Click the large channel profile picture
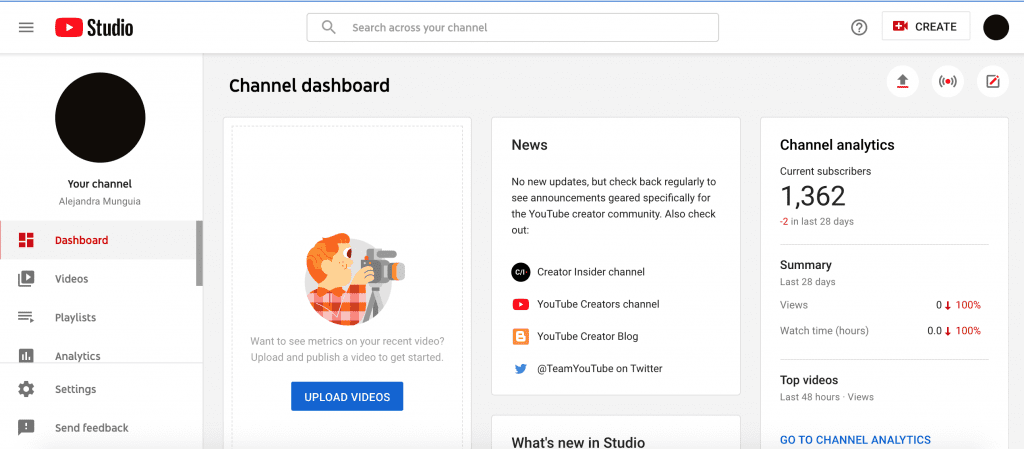This screenshot has height=449, width=1024. click(100, 118)
